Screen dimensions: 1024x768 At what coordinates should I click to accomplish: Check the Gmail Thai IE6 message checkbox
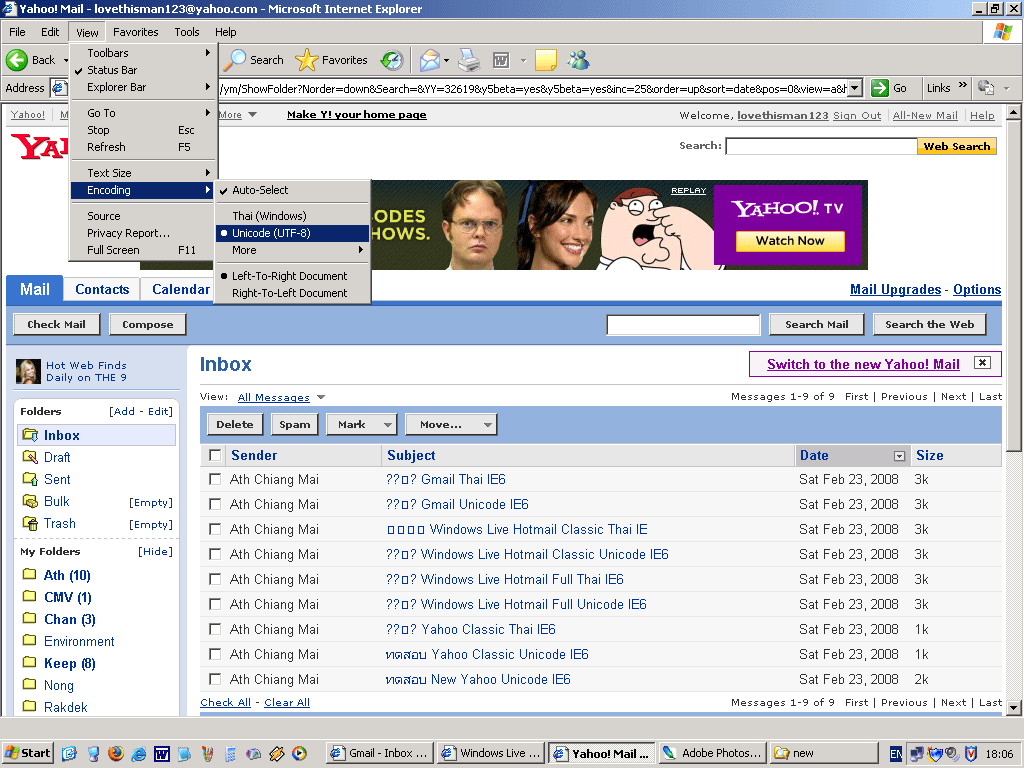pos(215,479)
